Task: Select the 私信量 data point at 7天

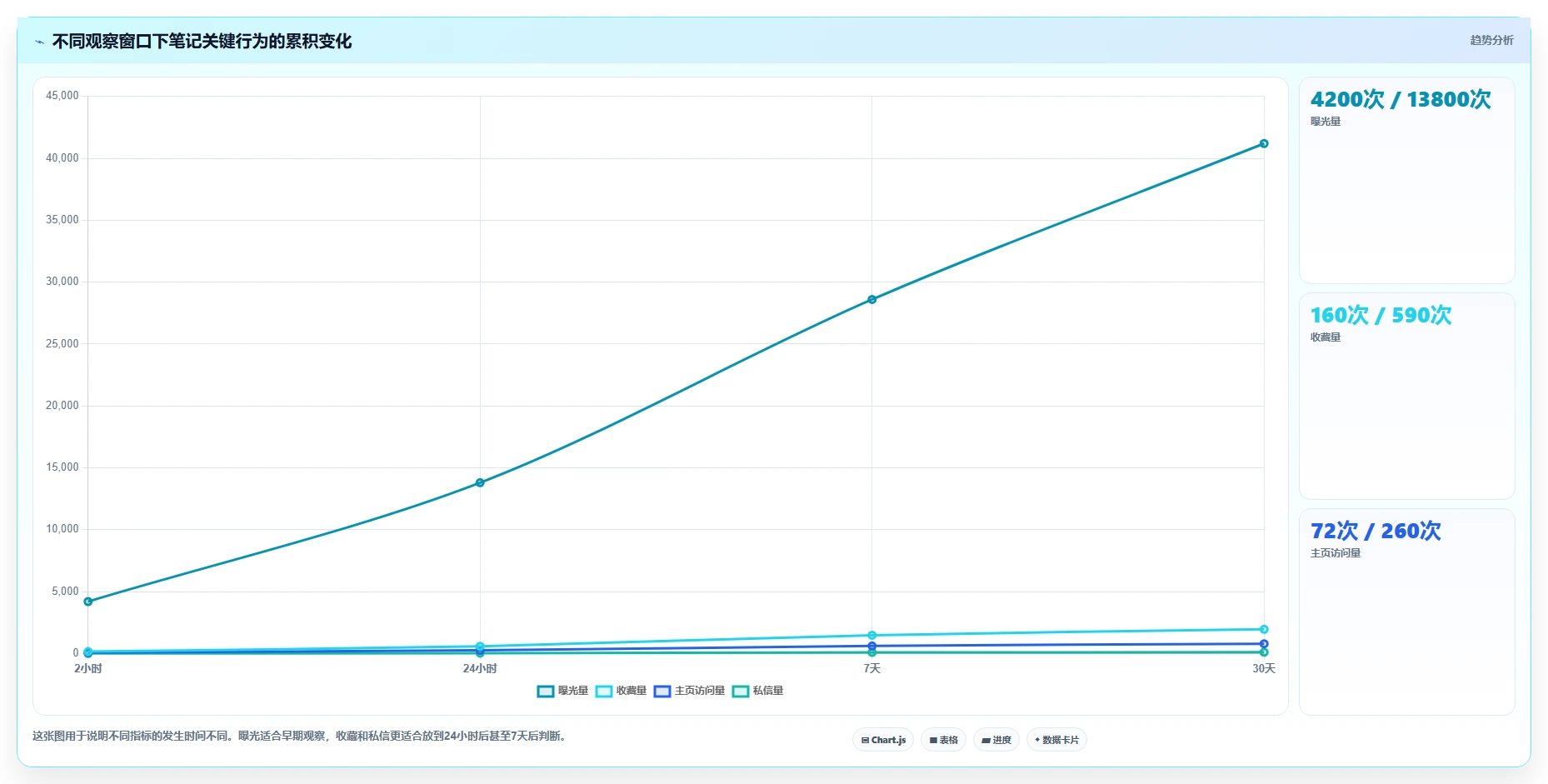Action: tap(872, 652)
